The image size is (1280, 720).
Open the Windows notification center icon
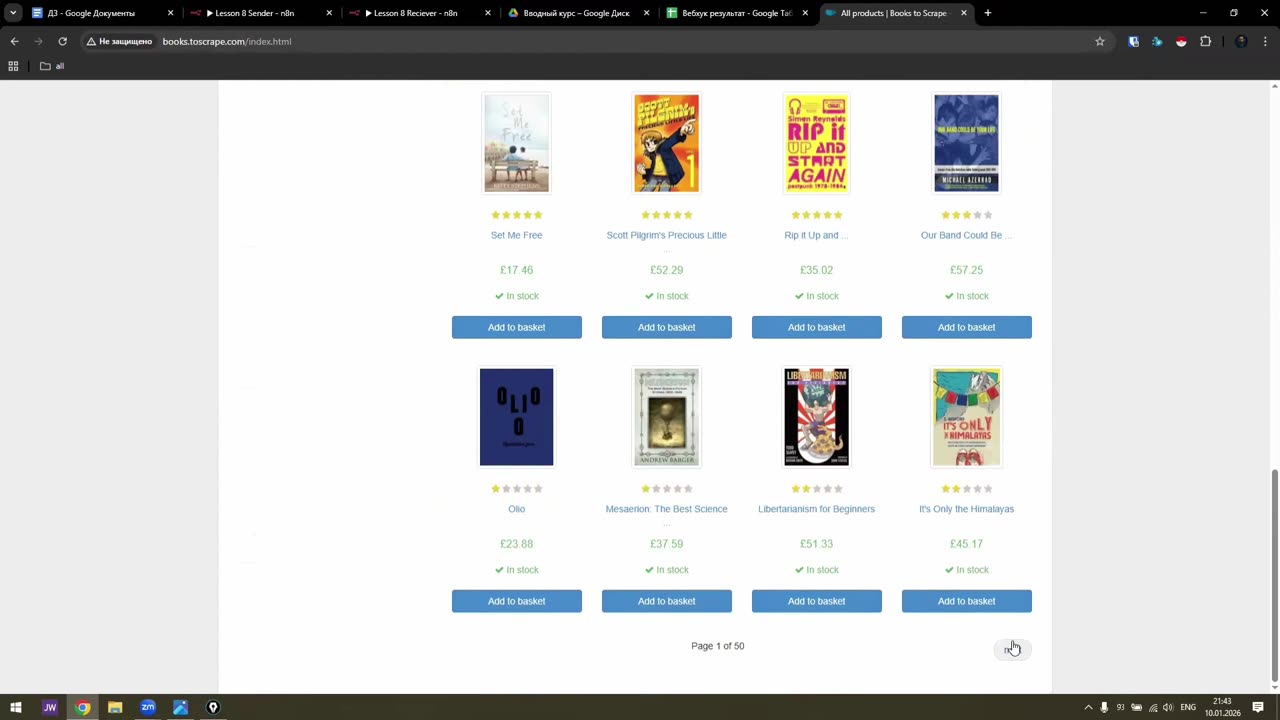(x=1258, y=707)
